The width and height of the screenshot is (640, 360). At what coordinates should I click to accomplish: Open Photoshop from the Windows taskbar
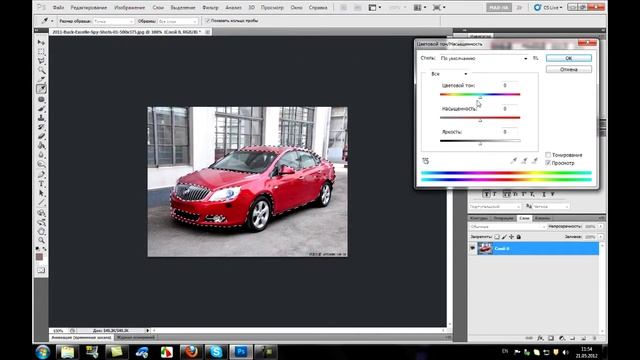pyautogui.click(x=241, y=351)
